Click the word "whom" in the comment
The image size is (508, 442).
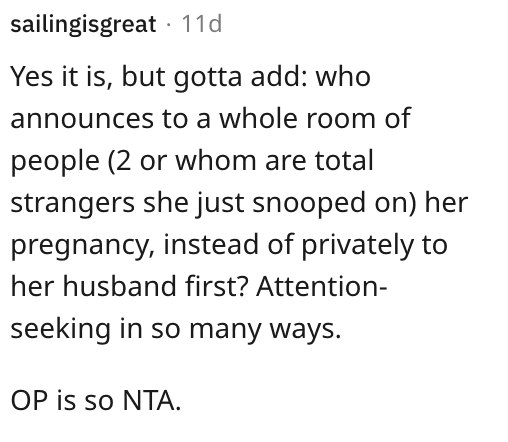(x=216, y=161)
